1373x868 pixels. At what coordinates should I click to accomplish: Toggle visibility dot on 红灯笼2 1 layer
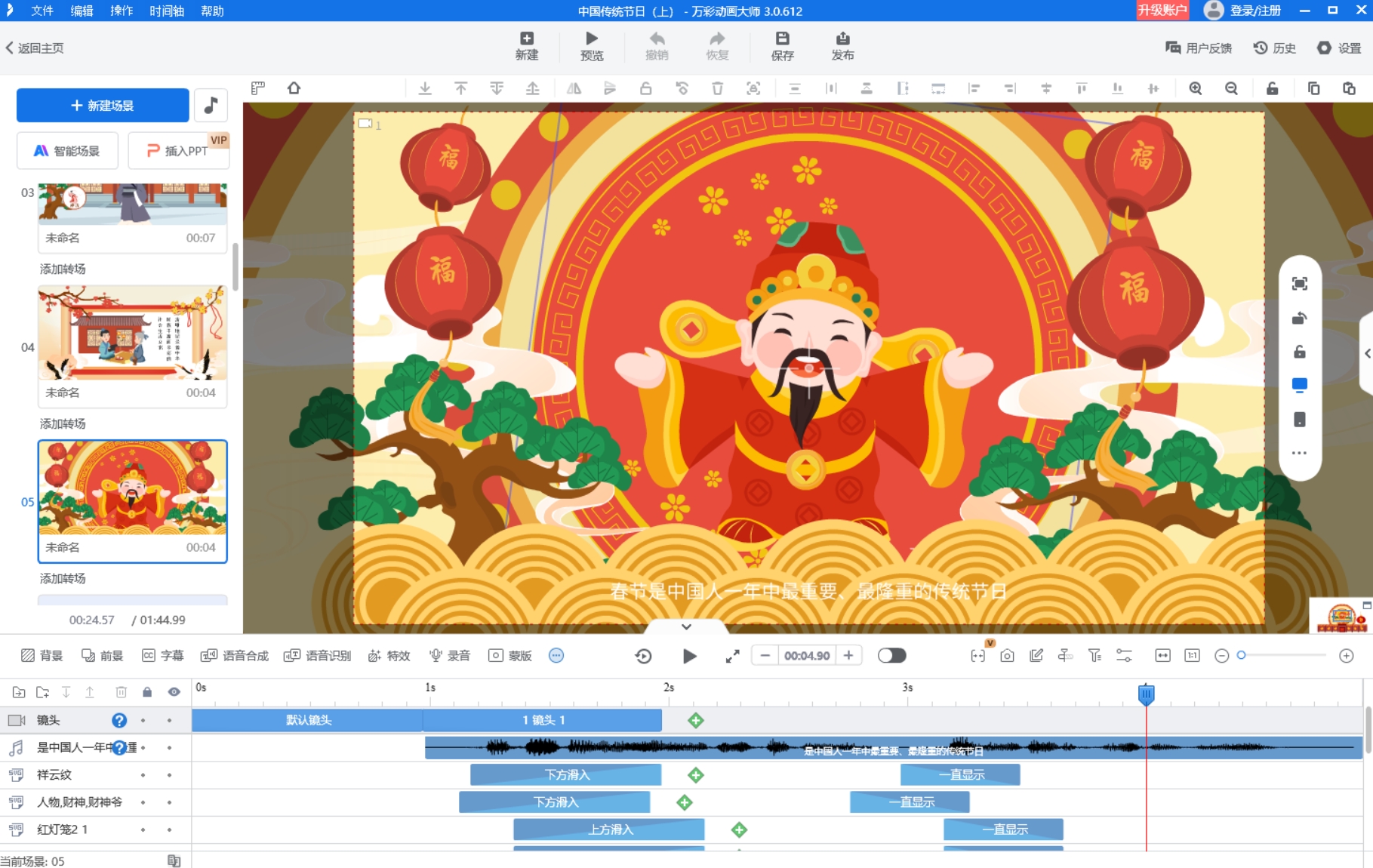(169, 830)
